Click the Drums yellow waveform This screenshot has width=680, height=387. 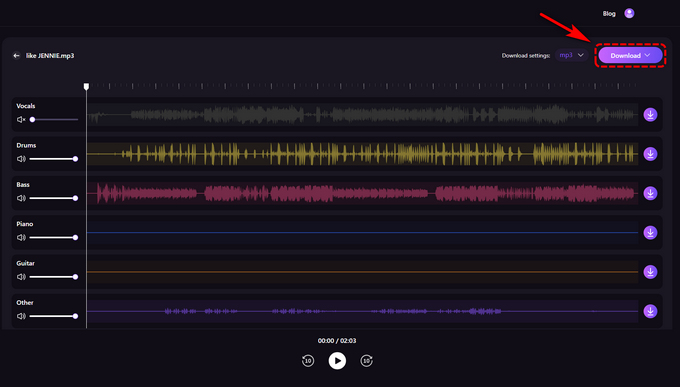pyautogui.click(x=363, y=154)
